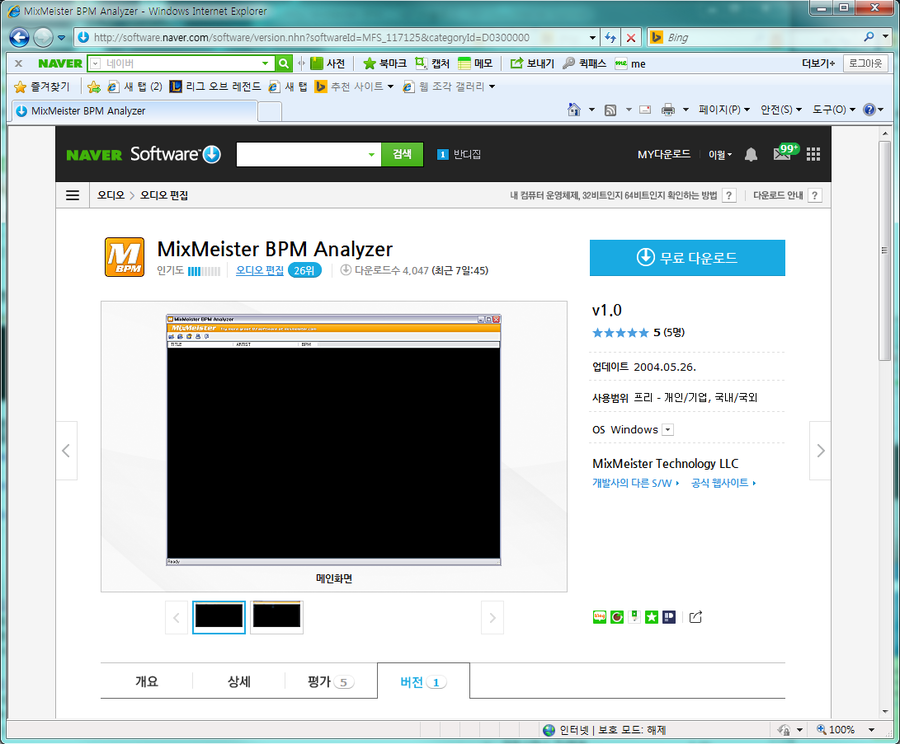
Task: Click the 무료 다운로드 button
Action: (687, 258)
